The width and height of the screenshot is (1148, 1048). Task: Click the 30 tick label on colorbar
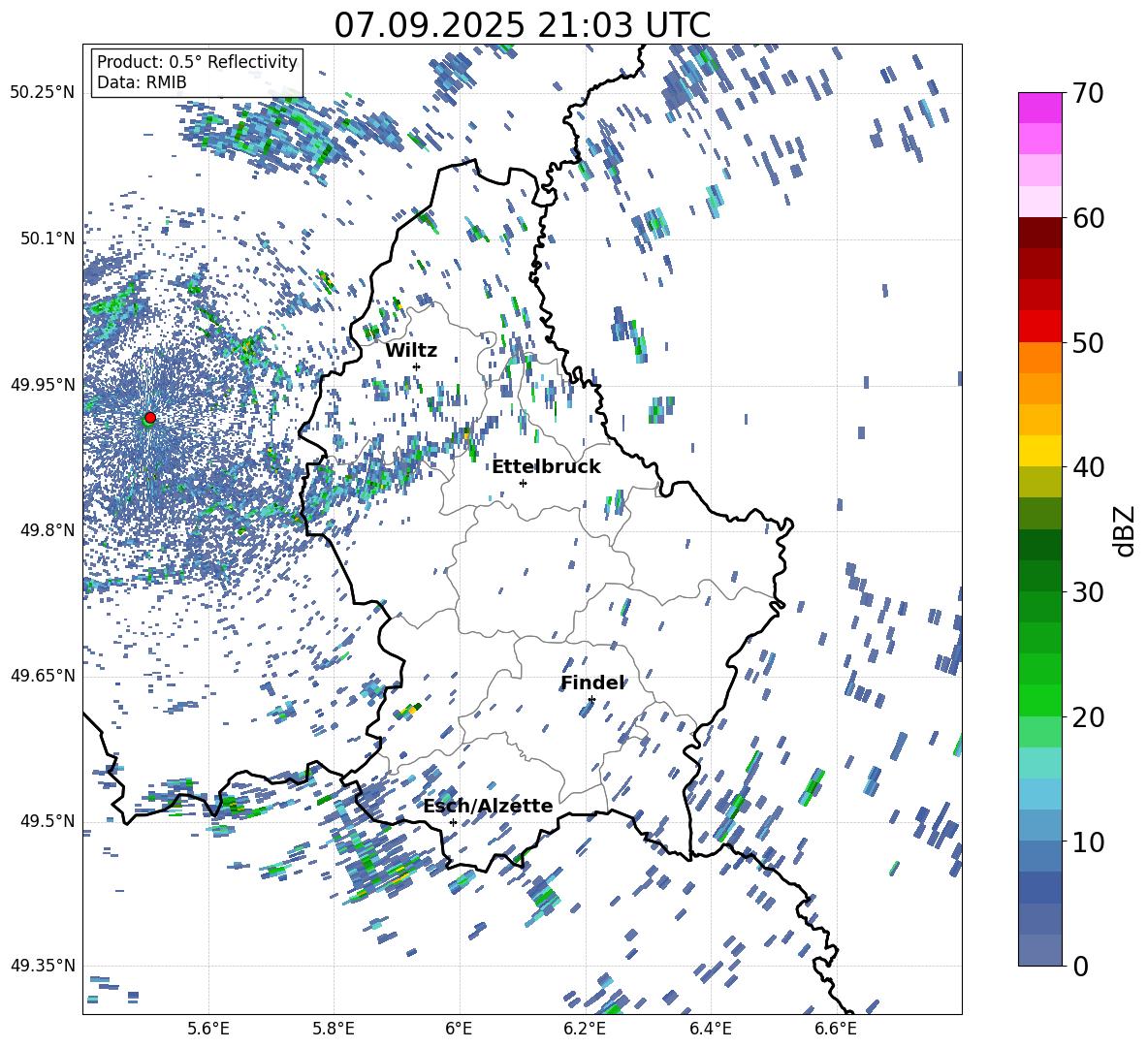(x=1088, y=591)
